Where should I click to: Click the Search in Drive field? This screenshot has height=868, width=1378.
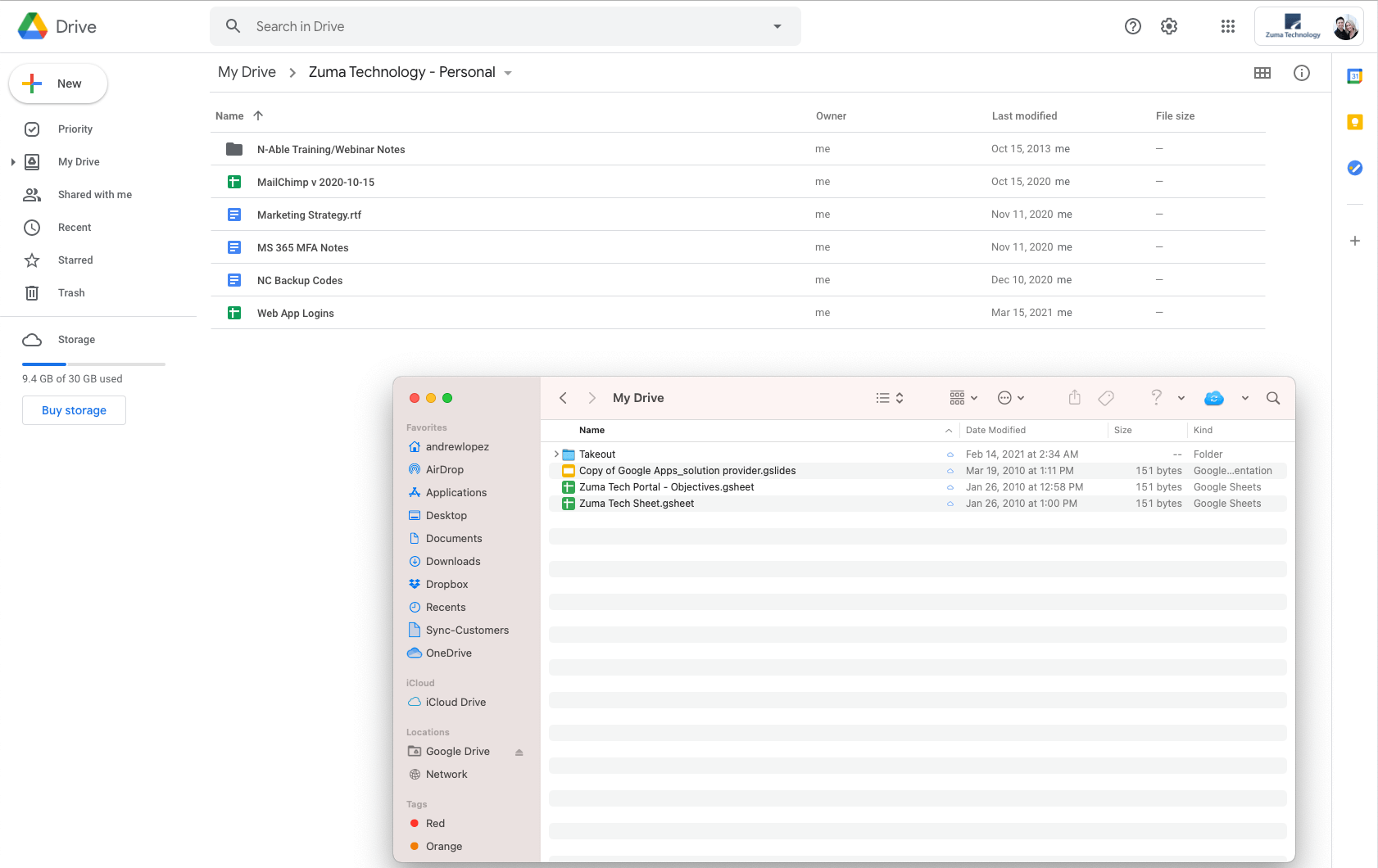pos(505,26)
